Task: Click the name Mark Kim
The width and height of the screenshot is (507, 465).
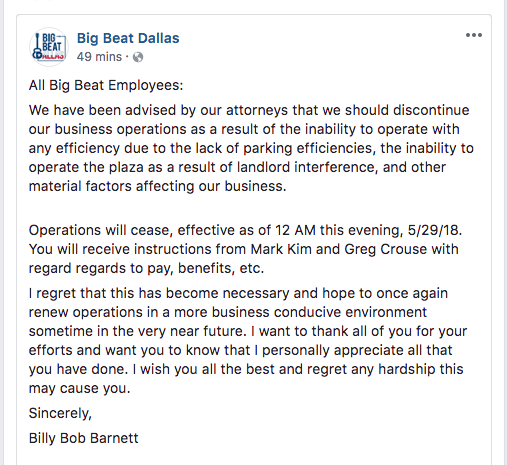Action: [281, 249]
